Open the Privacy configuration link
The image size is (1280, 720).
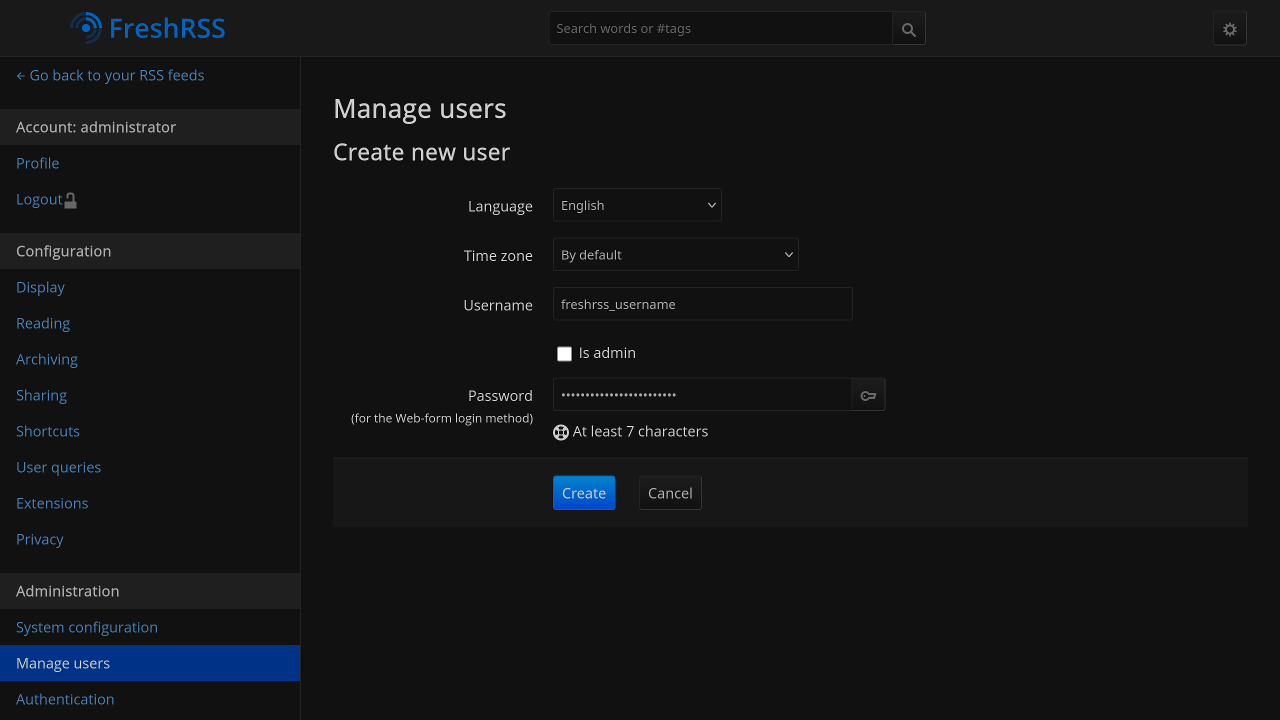click(39, 539)
